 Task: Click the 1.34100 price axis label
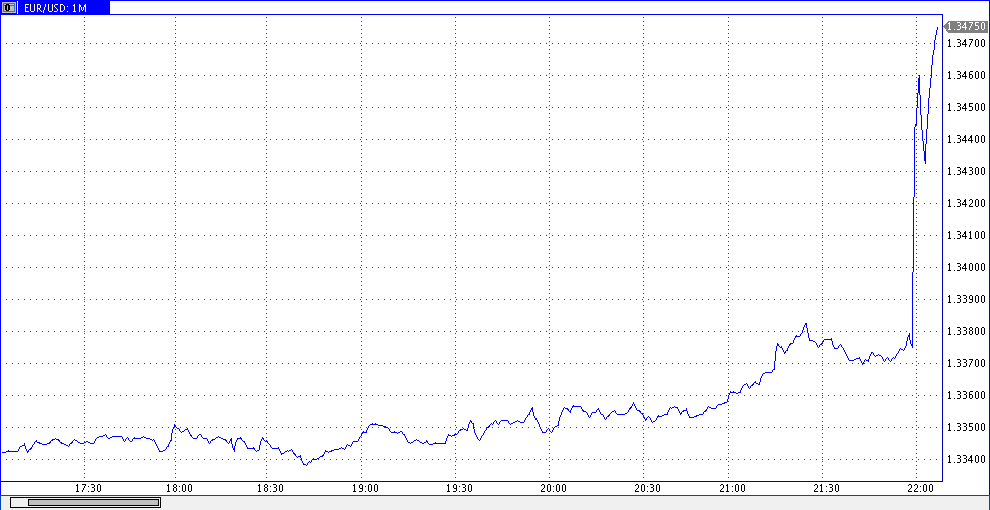967,235
